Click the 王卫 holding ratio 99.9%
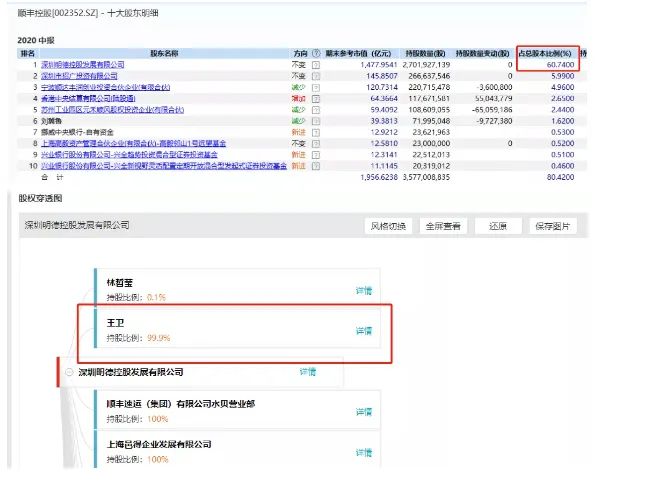The width and height of the screenshot is (649, 487). pyautogui.click(x=159, y=338)
